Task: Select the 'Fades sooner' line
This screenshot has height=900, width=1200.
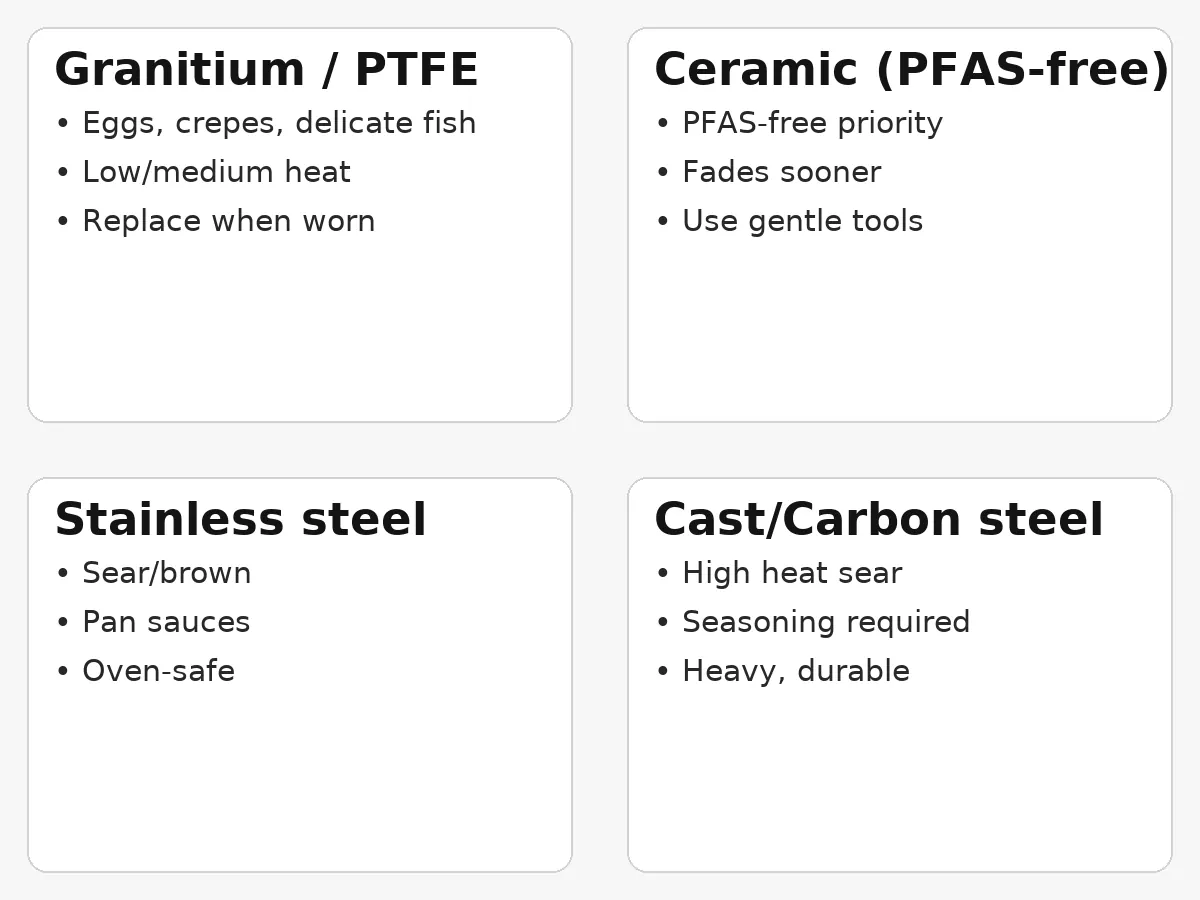Action: [x=781, y=172]
